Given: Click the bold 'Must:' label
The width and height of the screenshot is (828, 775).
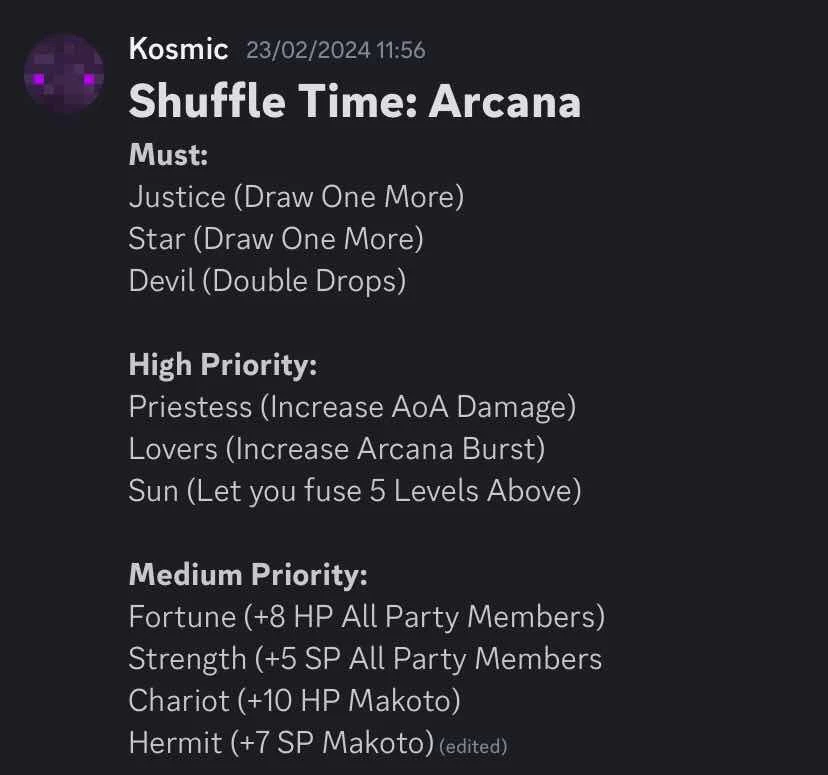Looking at the screenshot, I should (x=168, y=155).
